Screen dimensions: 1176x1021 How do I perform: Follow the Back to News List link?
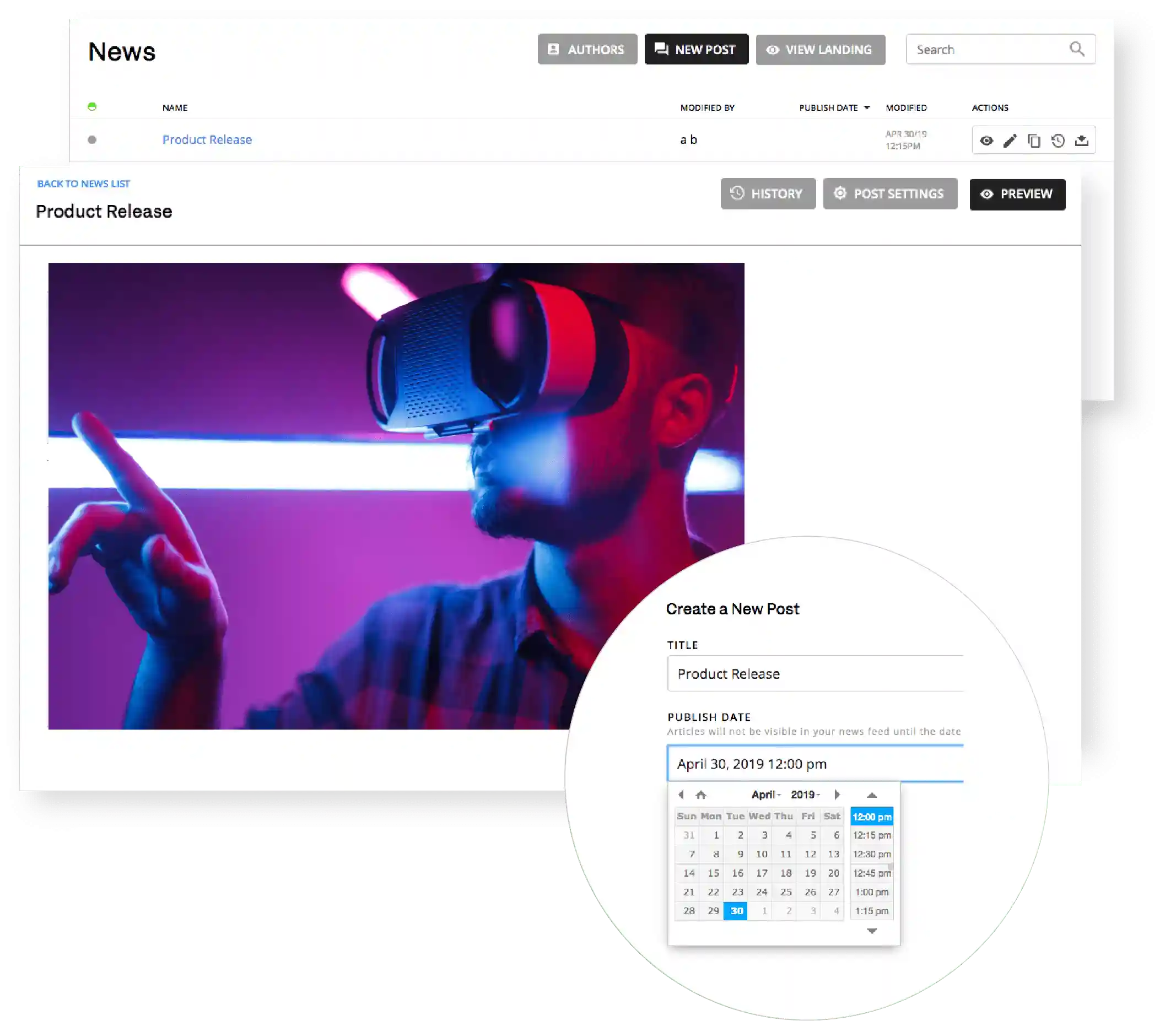coord(84,183)
